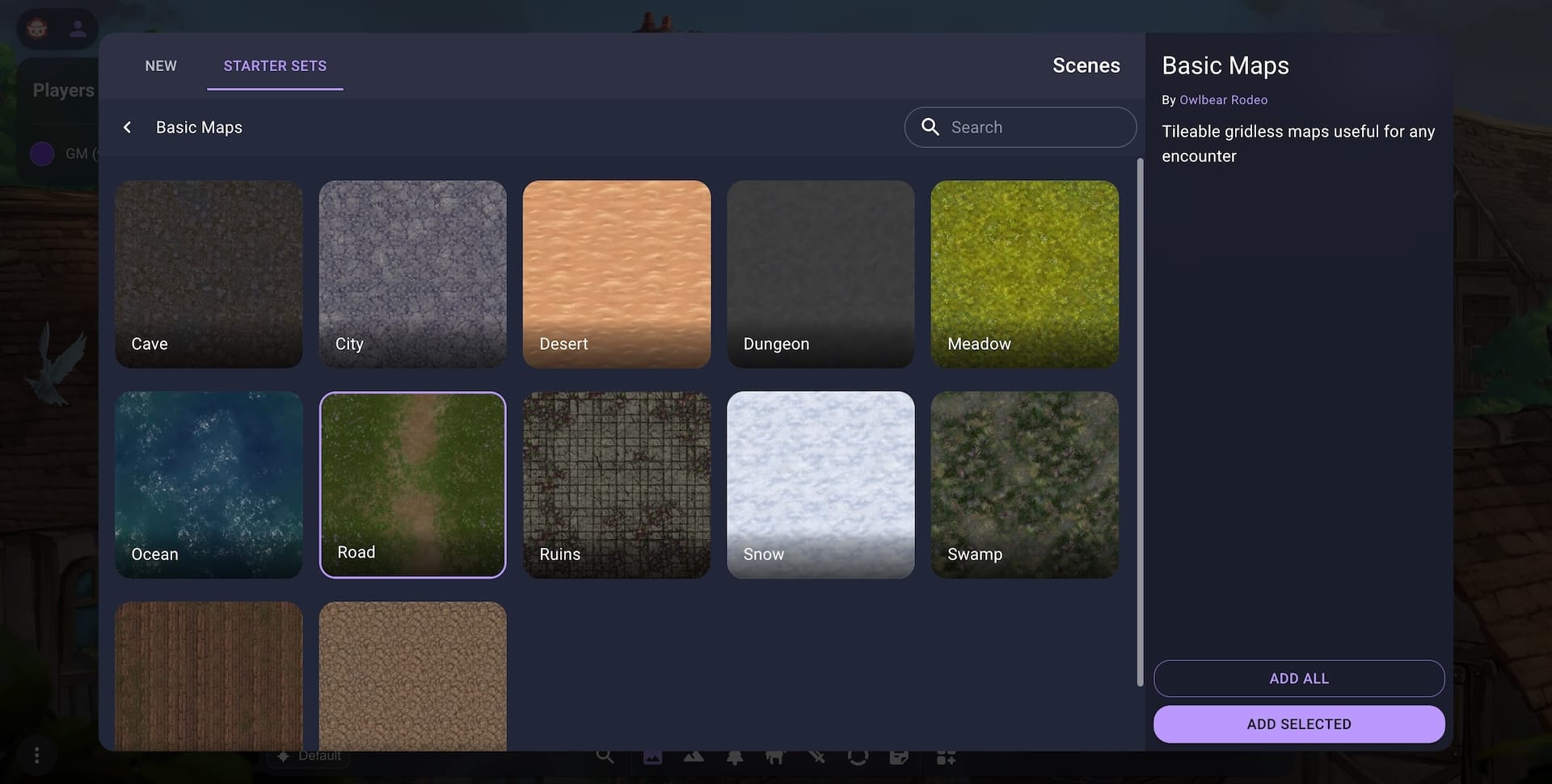Select the STARTER SETS tab

point(275,66)
